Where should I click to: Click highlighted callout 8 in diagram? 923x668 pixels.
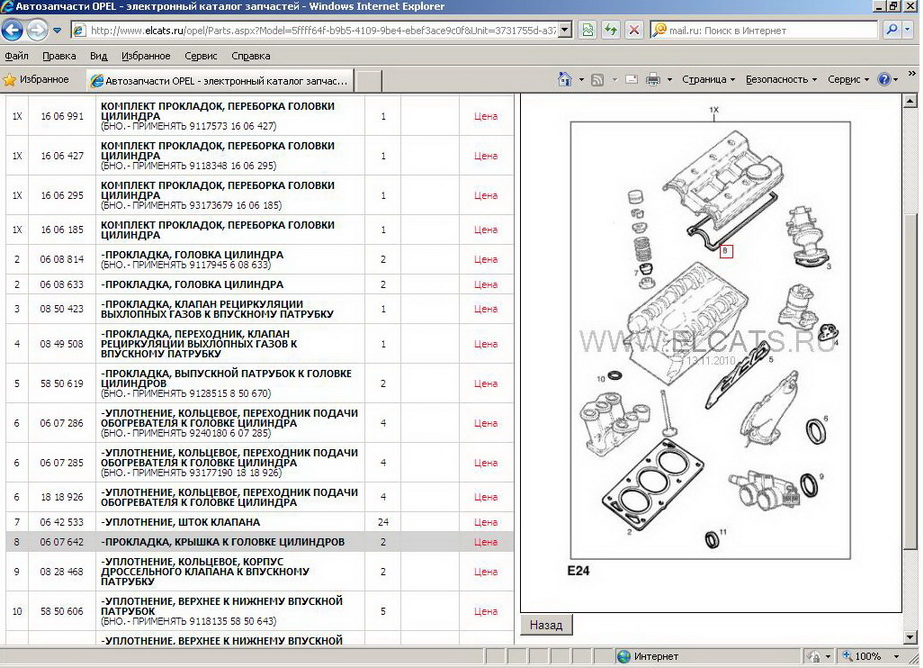click(726, 251)
